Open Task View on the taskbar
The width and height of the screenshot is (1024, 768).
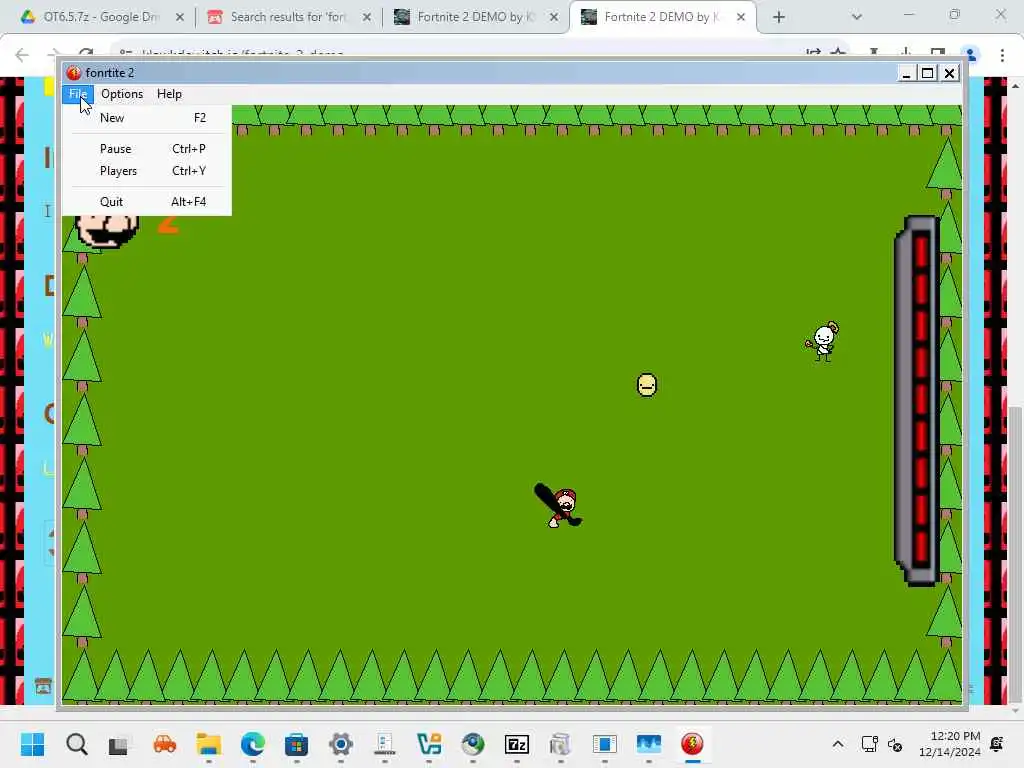click(x=118, y=745)
